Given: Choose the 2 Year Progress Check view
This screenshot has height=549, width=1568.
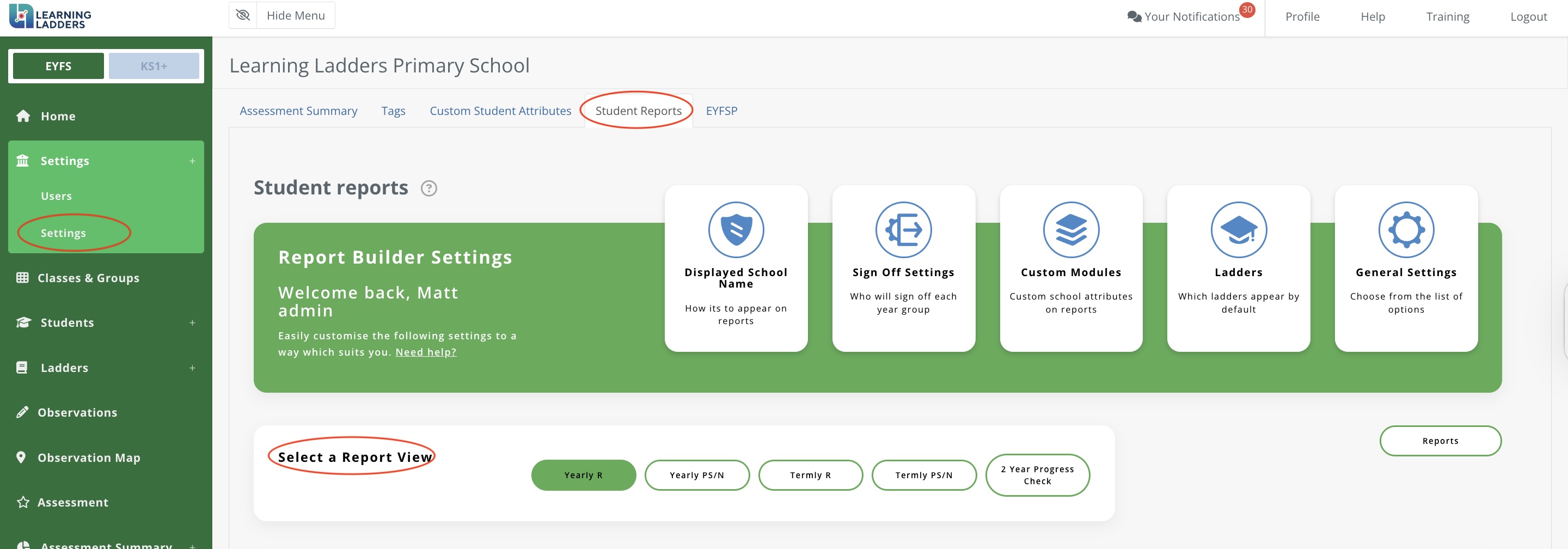Looking at the screenshot, I should [x=1037, y=475].
